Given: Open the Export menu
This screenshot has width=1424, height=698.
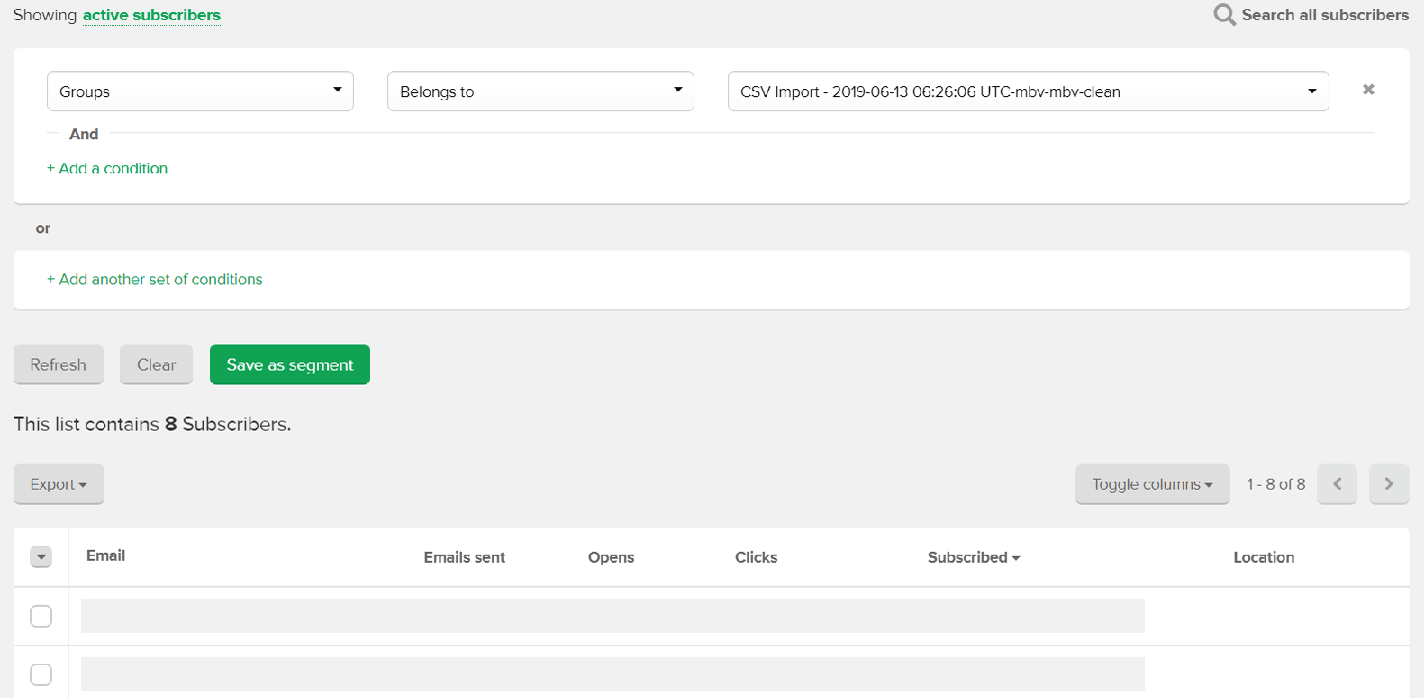Looking at the screenshot, I should (x=59, y=484).
